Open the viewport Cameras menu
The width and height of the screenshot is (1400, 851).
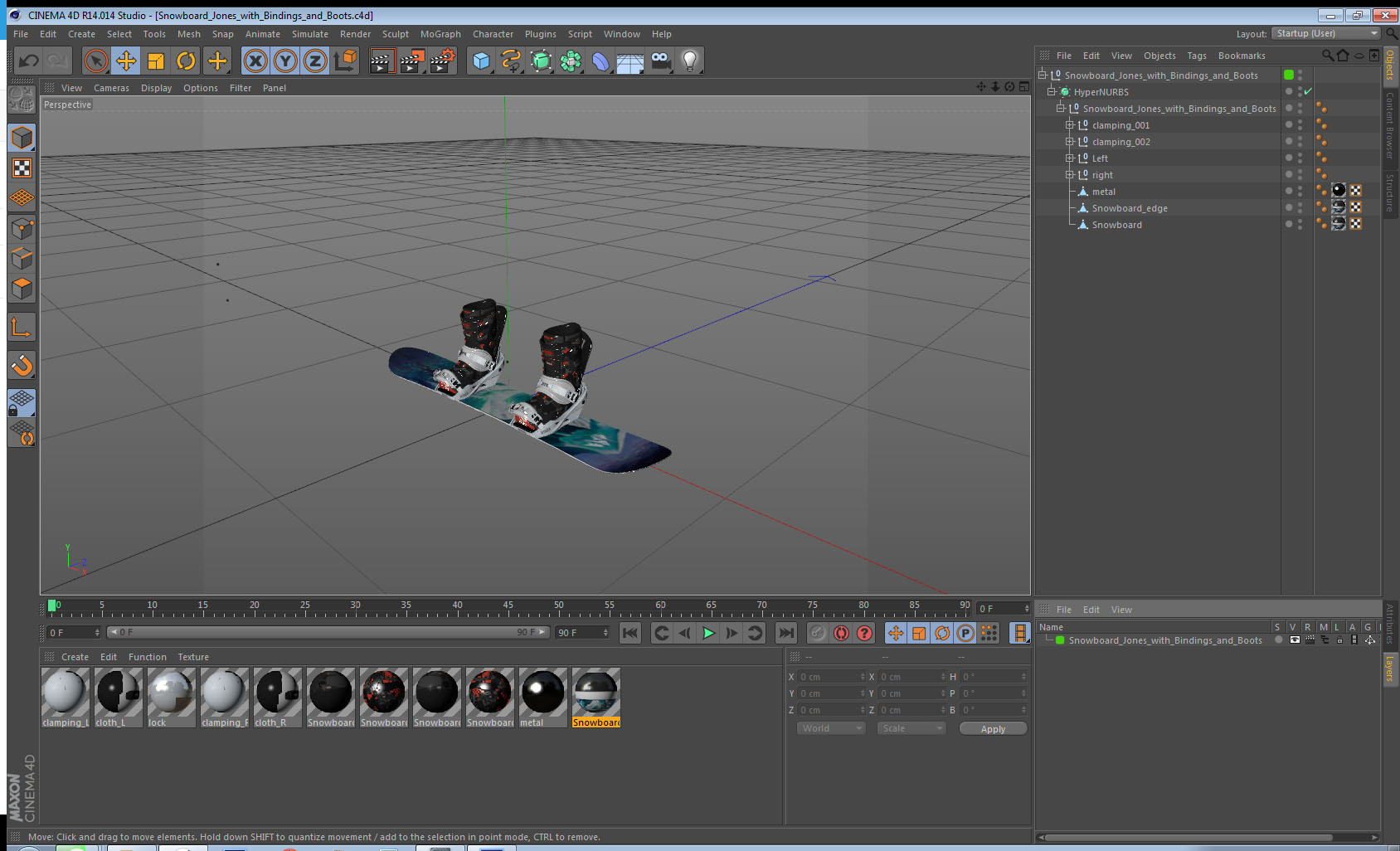(x=111, y=88)
